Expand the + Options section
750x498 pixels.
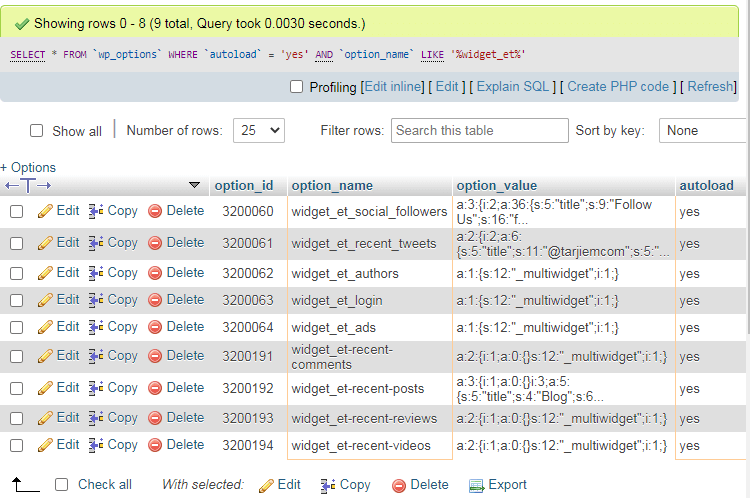[x=28, y=167]
